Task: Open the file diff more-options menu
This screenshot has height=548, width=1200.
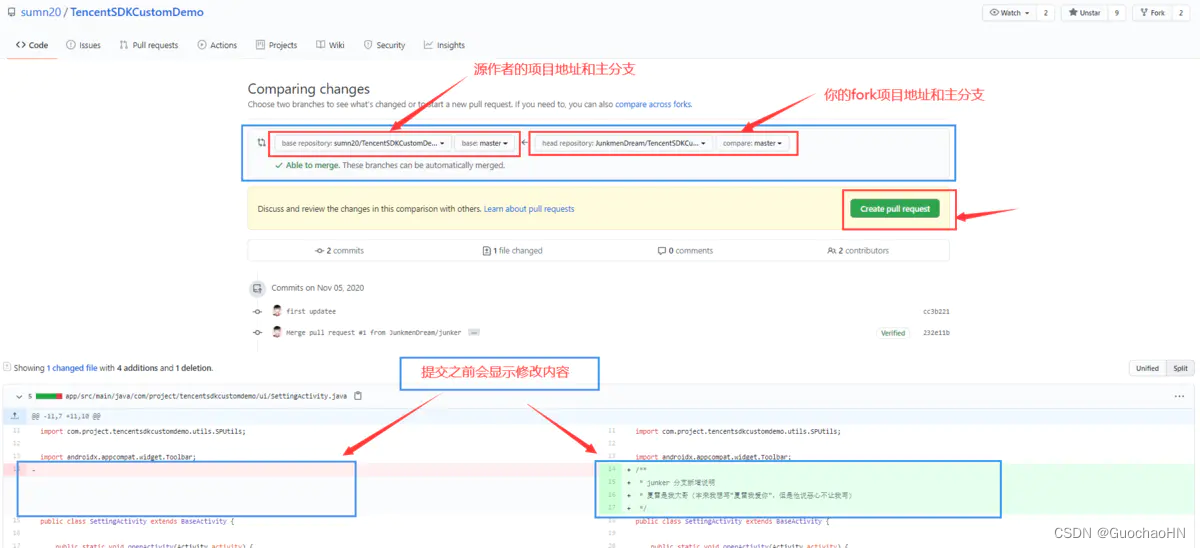Action: coord(1178,396)
